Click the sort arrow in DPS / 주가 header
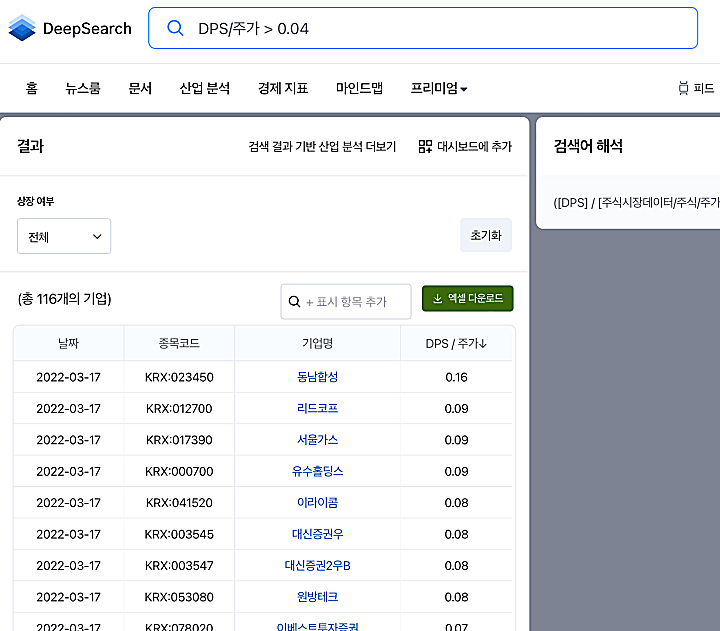Screen dimensions: 720x631 [483, 343]
